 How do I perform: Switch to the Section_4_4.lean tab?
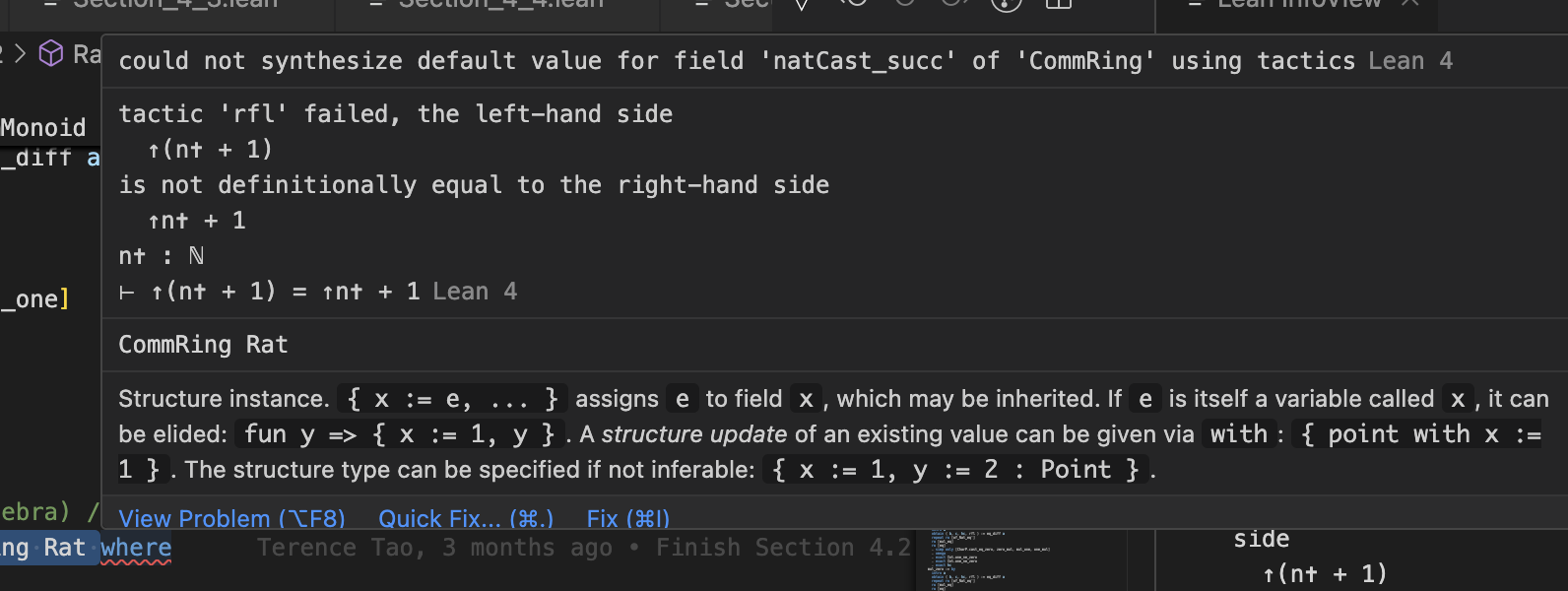[x=500, y=3]
